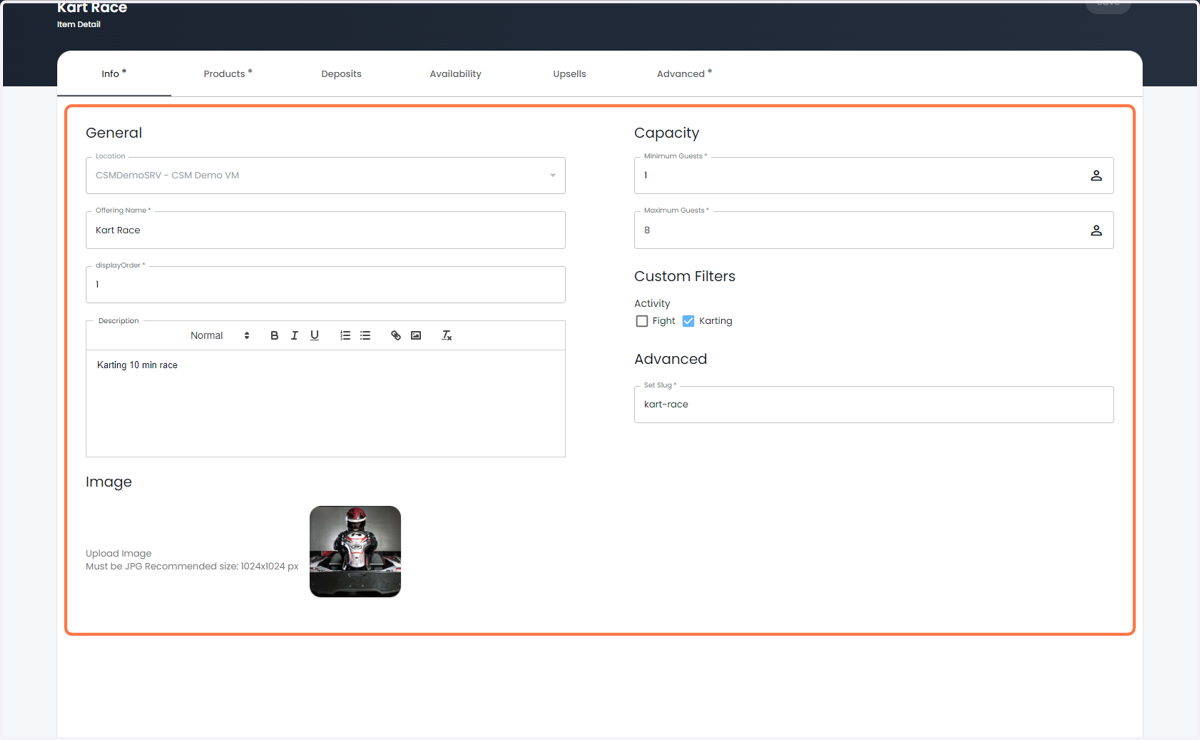
Task: Insert an image in Description editor
Action: (416, 336)
